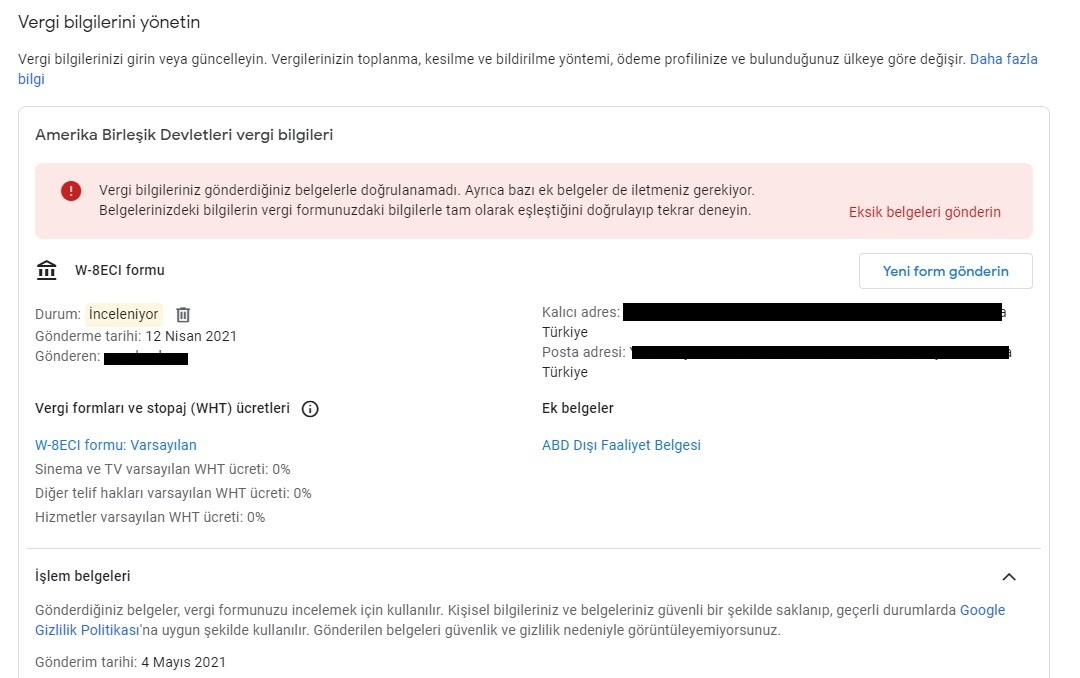Open W-8ECI formu: Varsayılan link
The image size is (1080, 678).
(116, 445)
